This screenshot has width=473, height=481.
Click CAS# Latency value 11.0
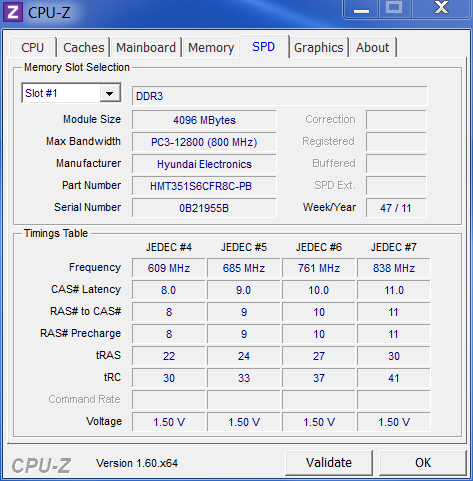394,290
